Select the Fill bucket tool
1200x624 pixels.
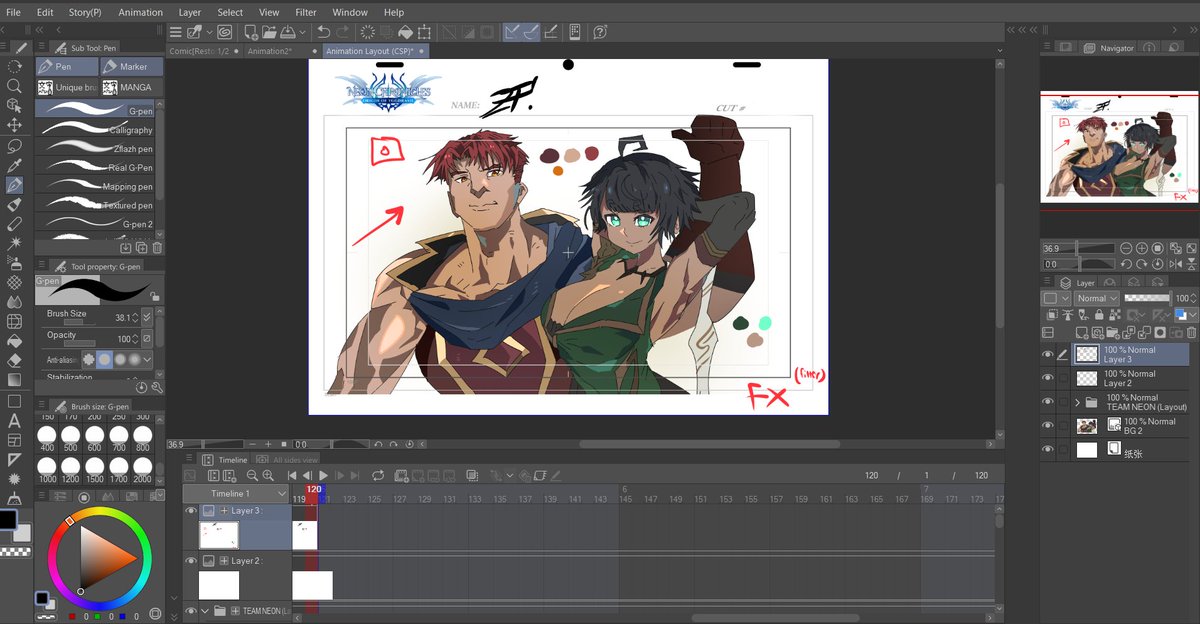(x=14, y=340)
